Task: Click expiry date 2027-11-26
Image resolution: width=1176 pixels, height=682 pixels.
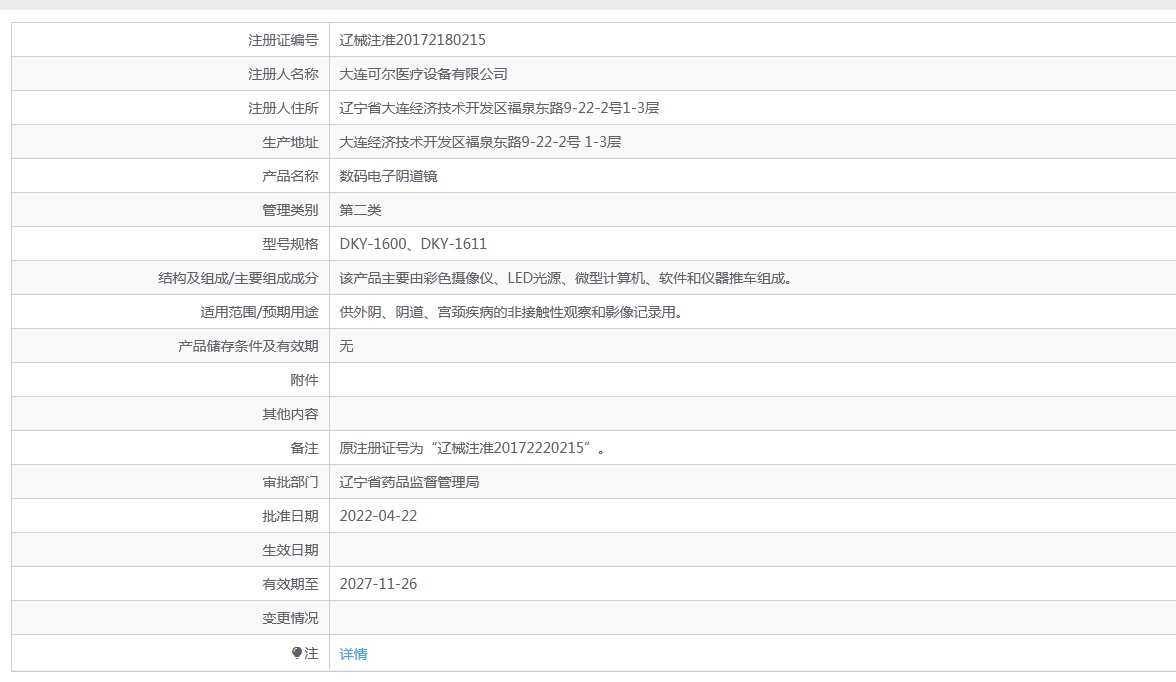Action: [x=378, y=584]
